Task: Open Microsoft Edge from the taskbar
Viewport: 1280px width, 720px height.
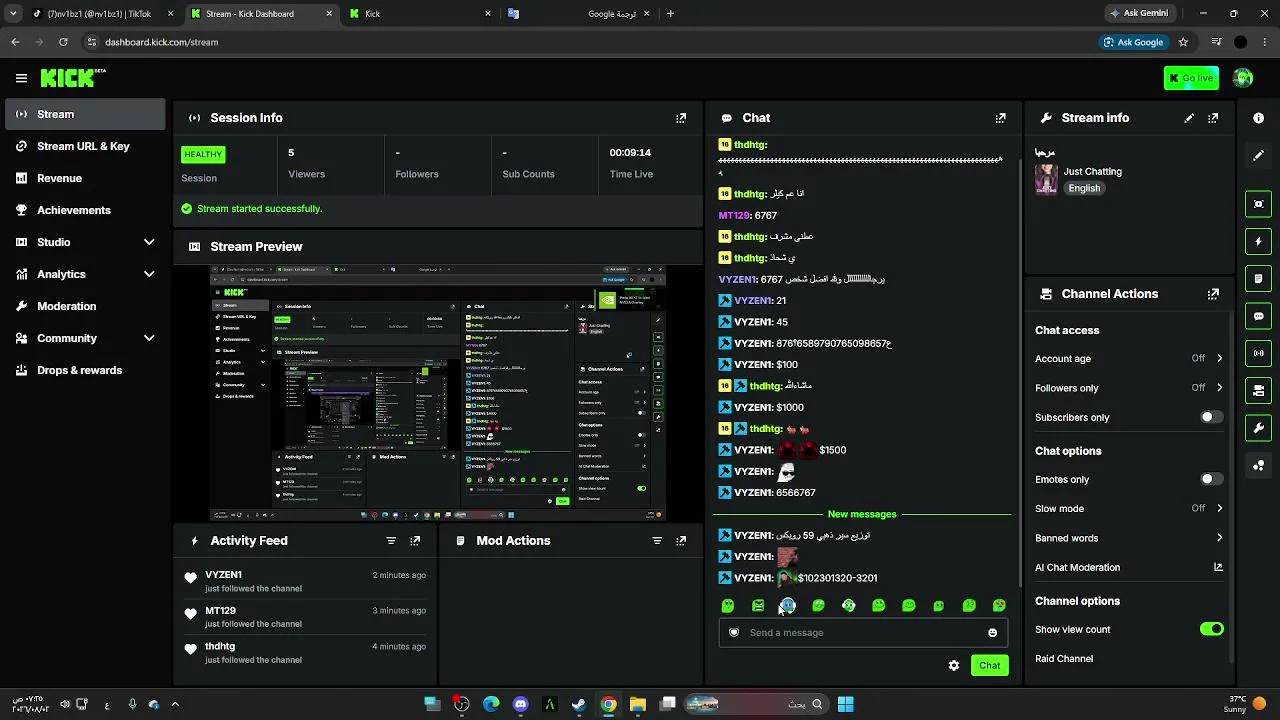Action: coord(491,704)
